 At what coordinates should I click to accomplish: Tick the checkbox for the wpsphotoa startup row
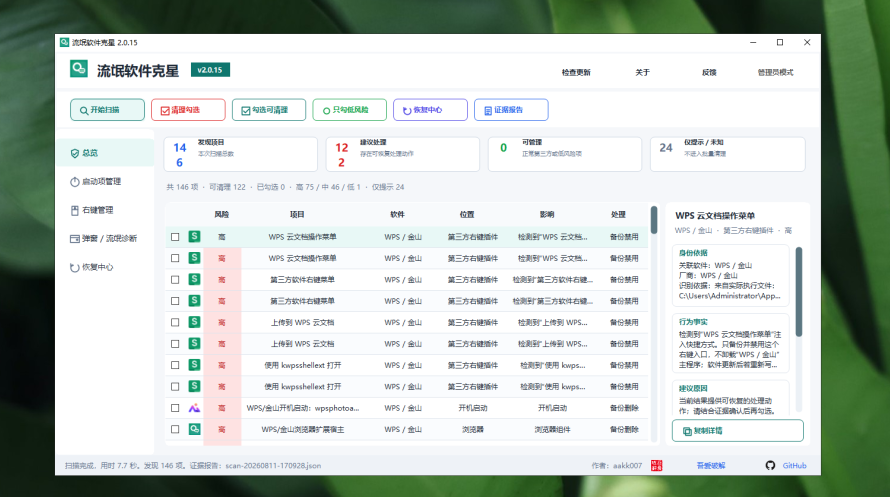pos(175,408)
